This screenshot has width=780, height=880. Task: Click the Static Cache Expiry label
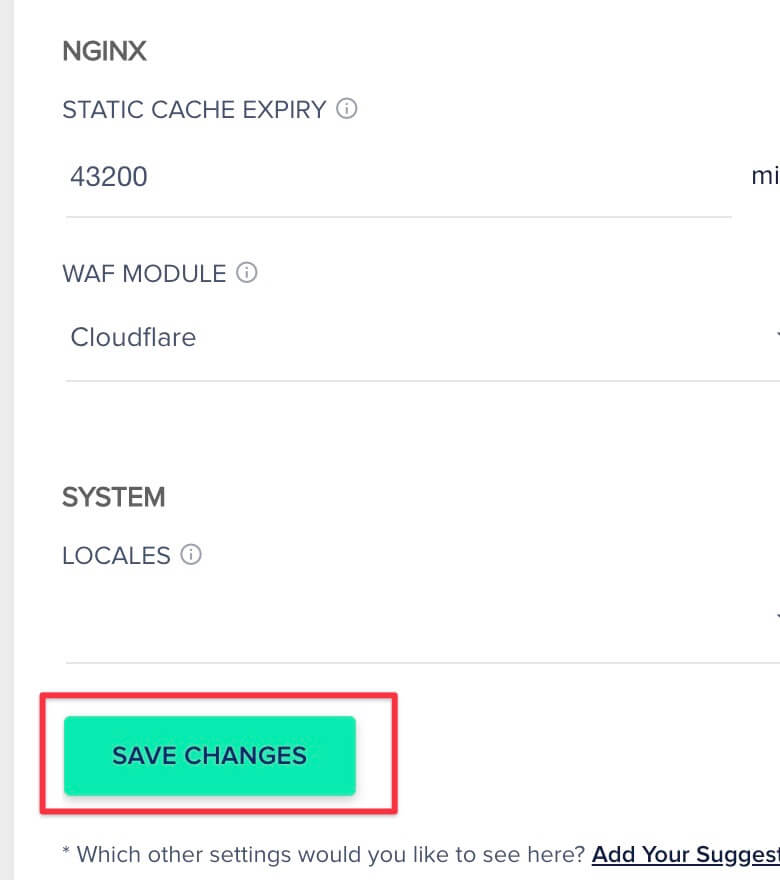click(x=194, y=109)
